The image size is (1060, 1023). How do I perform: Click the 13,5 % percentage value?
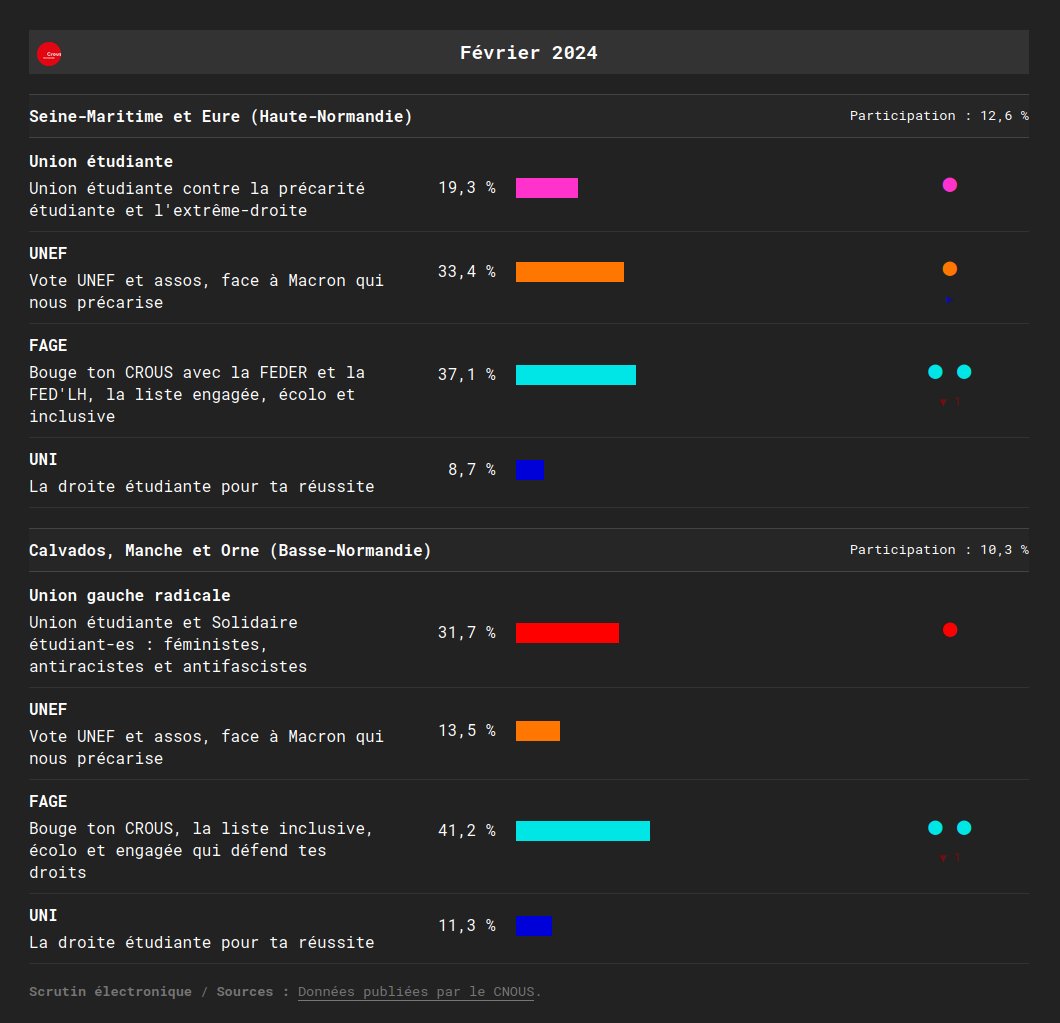[466, 730]
